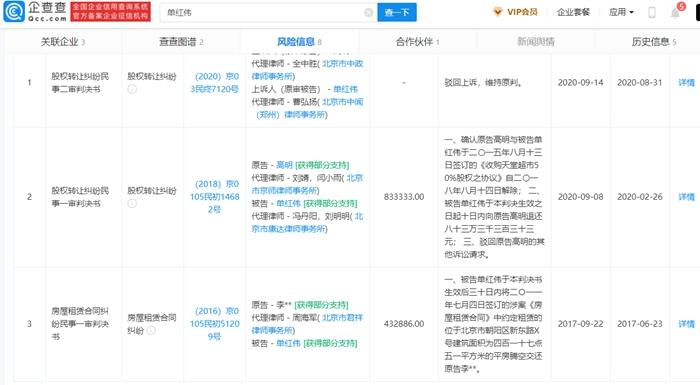The height and width of the screenshot is (385, 700).
Task: Open case number (2016)京0105民初51209号
Action: pyautogui.click(x=215, y=323)
